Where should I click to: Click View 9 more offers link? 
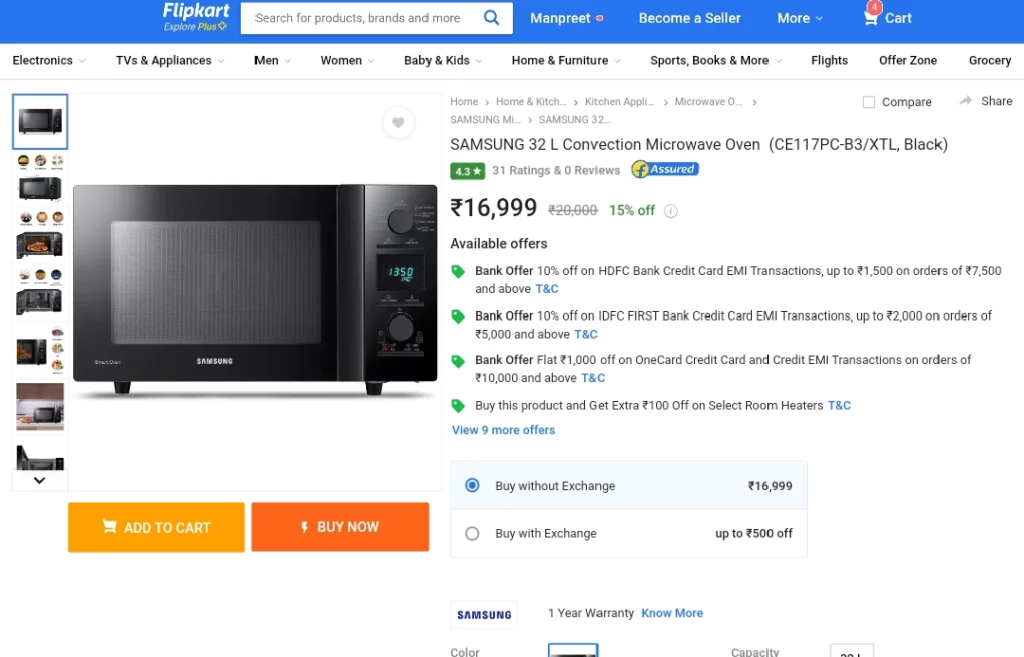coord(503,430)
